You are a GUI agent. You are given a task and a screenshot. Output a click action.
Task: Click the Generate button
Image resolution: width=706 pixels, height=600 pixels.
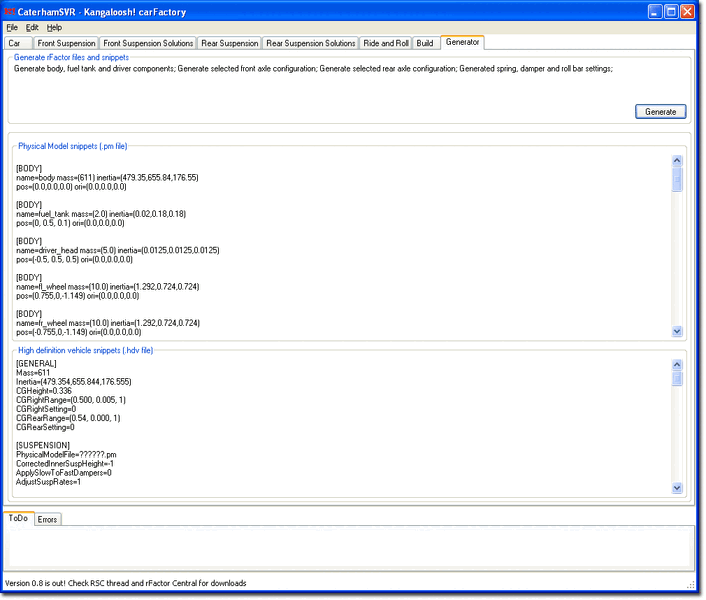pyautogui.click(x=661, y=112)
